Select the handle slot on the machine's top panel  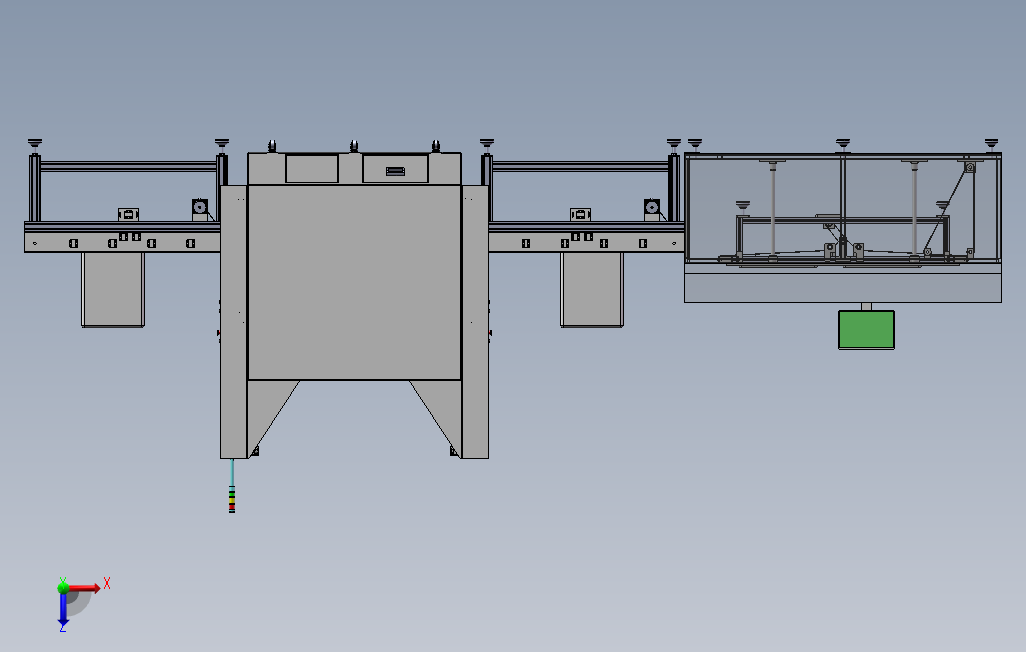(x=395, y=172)
